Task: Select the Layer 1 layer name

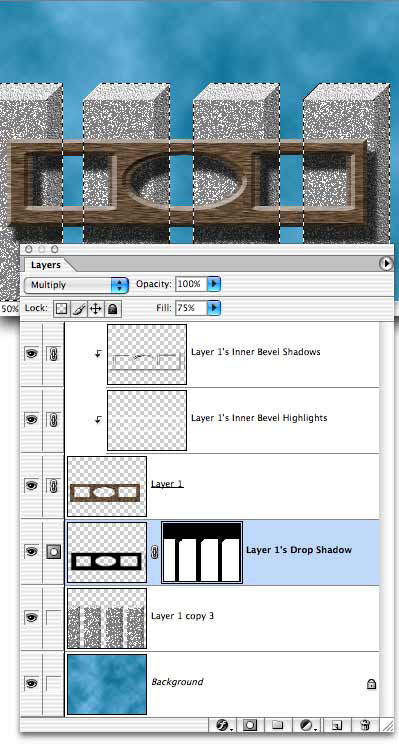Action: pyautogui.click(x=167, y=484)
